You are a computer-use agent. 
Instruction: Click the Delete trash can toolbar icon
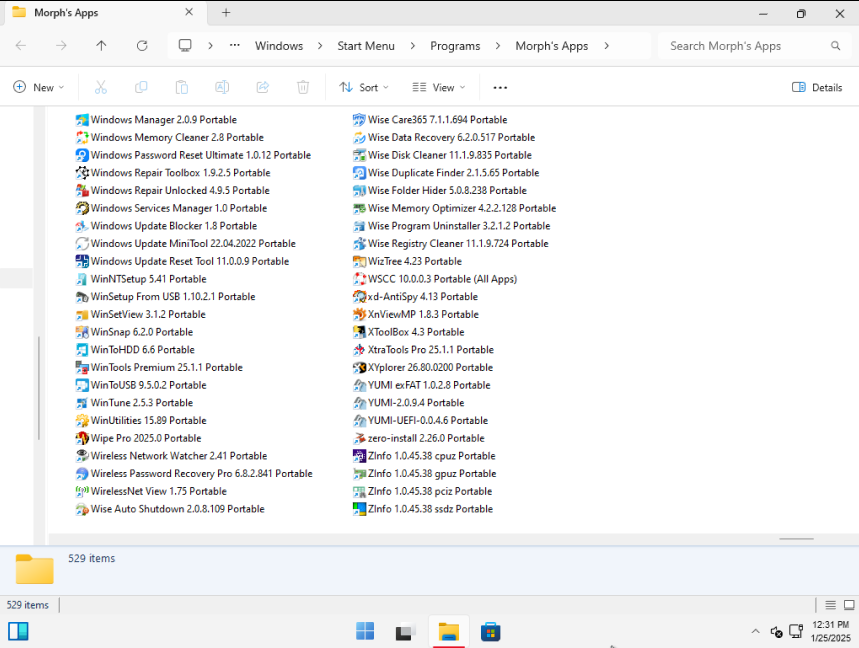pyautogui.click(x=303, y=87)
